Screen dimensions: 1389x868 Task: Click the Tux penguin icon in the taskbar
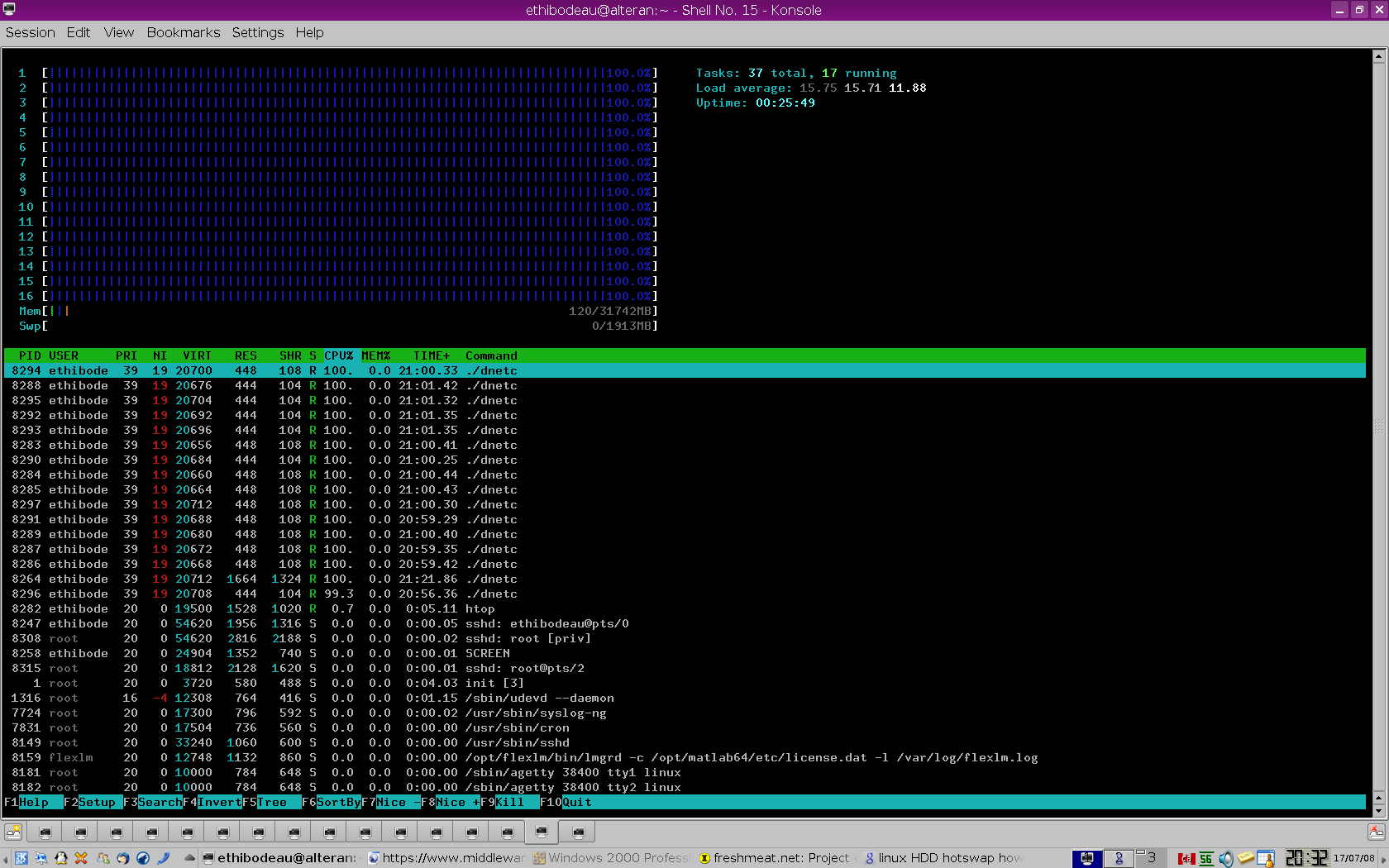(x=60, y=858)
